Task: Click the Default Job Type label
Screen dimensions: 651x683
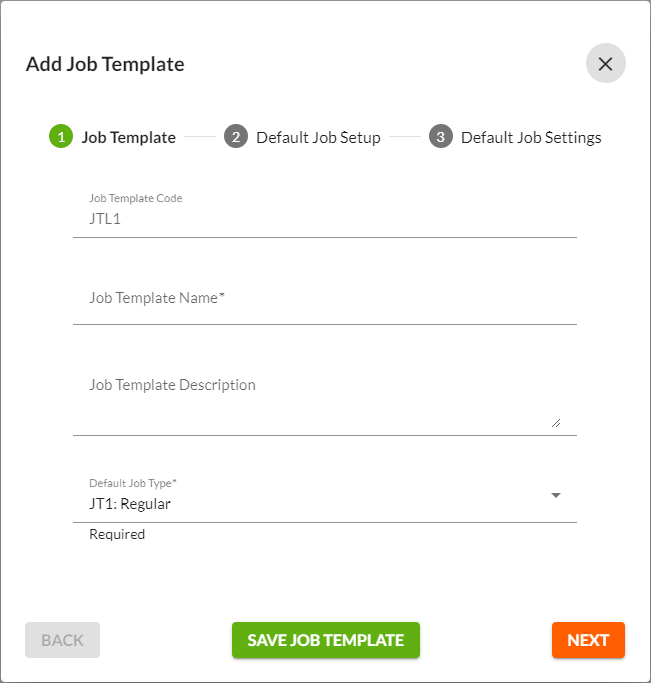Action: 133,483
